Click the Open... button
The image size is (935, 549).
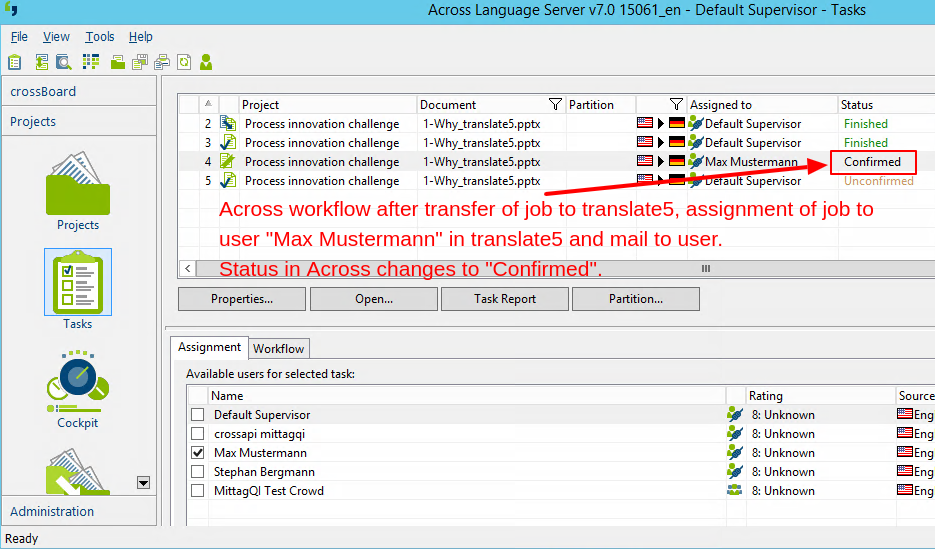click(374, 299)
